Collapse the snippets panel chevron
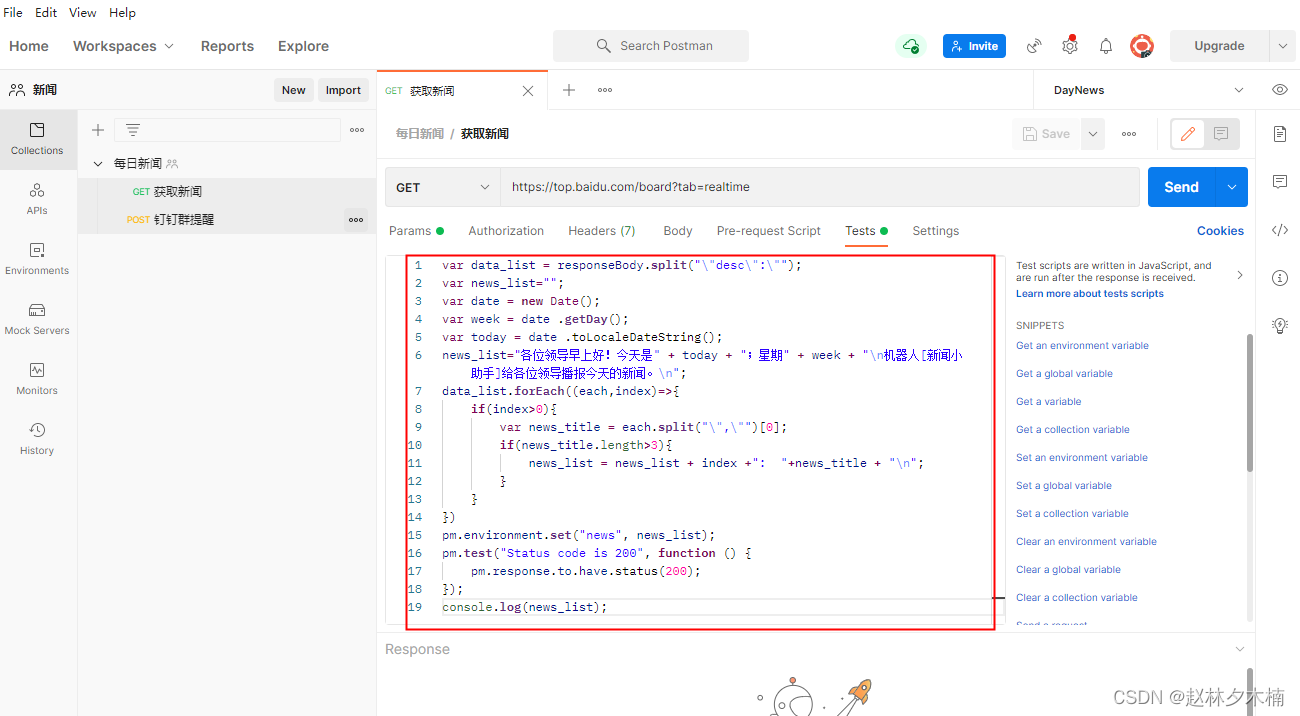Screen dimensions: 1300x716 click(1240, 274)
